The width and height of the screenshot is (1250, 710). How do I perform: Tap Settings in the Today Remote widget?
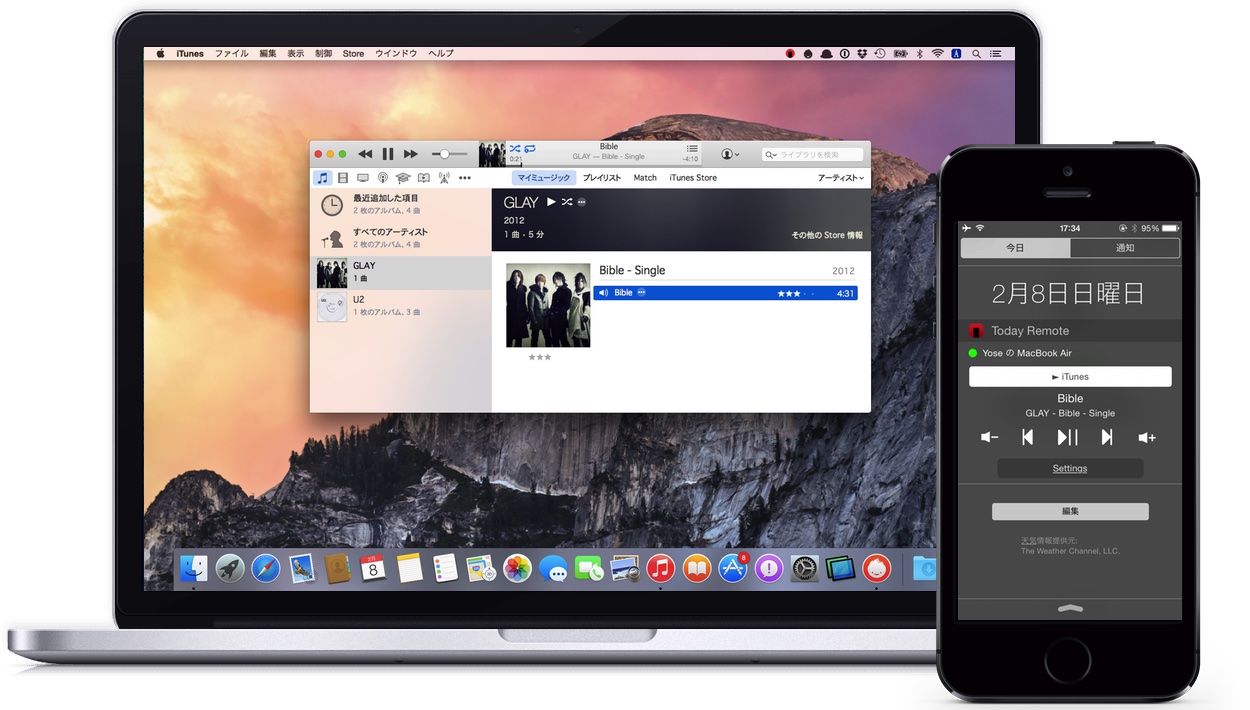[x=1070, y=468]
